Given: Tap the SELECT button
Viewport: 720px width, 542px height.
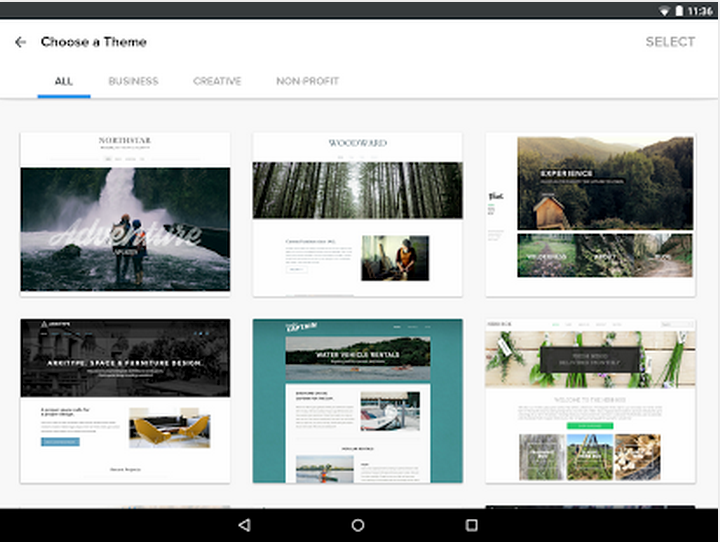Looking at the screenshot, I should (670, 42).
